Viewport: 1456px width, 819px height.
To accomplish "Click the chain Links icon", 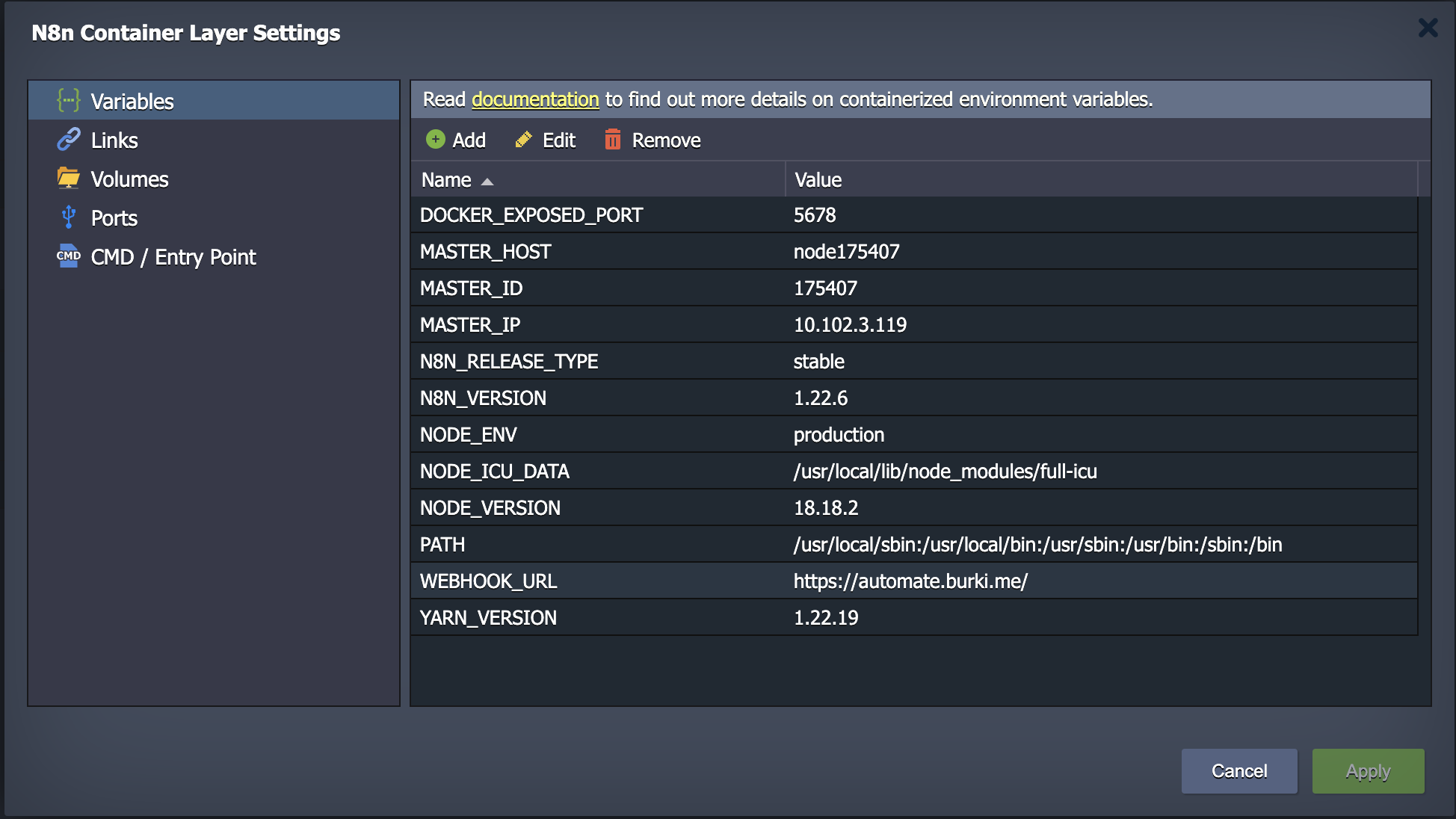I will click(68, 139).
